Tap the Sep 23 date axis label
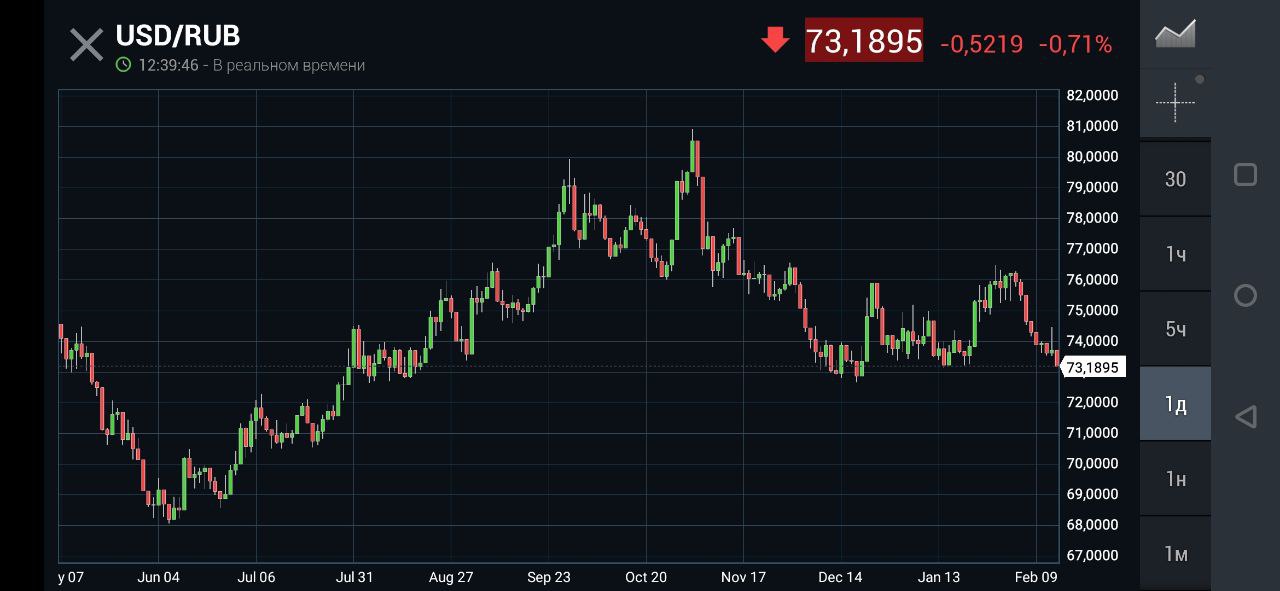 (x=549, y=577)
